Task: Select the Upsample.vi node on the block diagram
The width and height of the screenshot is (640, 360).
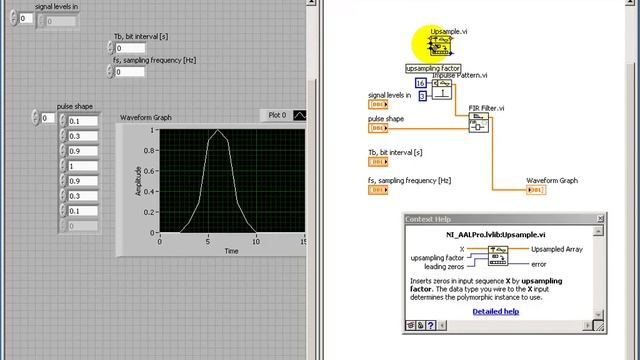Action: [x=441, y=46]
